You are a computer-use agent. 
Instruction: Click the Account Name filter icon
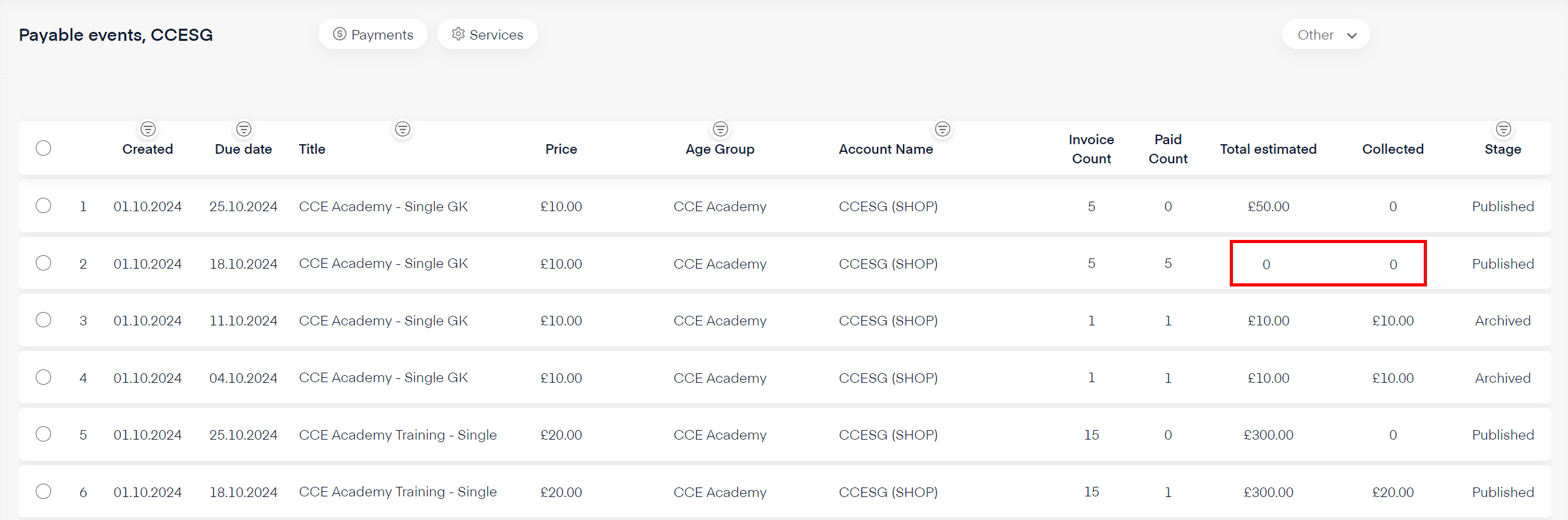click(943, 130)
